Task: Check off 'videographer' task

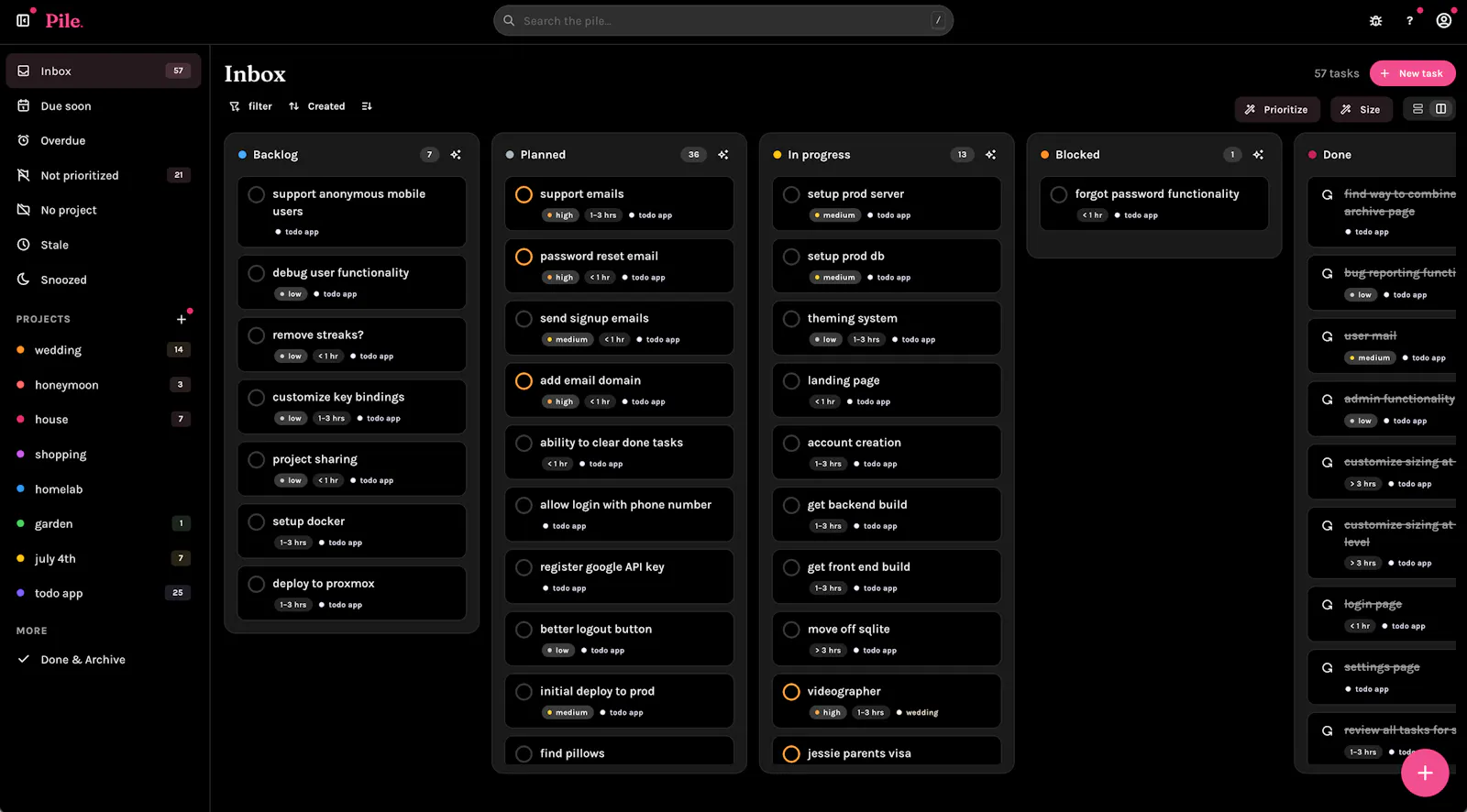Action: pyautogui.click(x=791, y=692)
